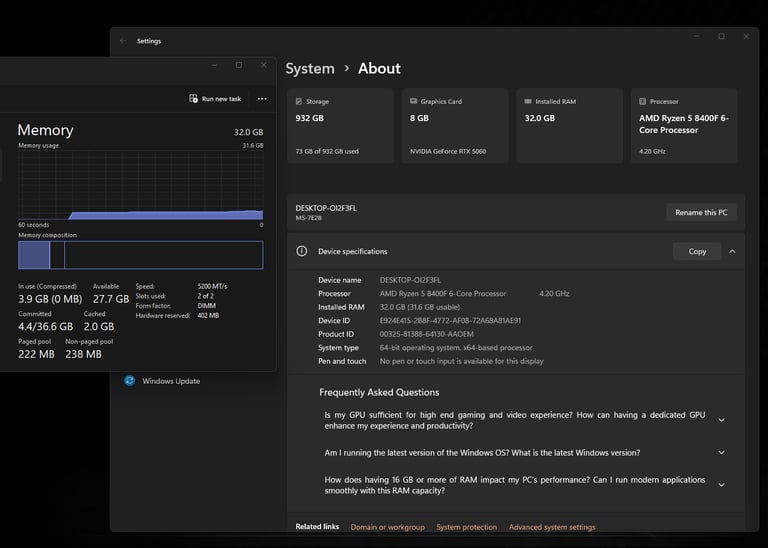This screenshot has width=768, height=548.
Task: Click the Storage card icon
Action: click(x=299, y=101)
